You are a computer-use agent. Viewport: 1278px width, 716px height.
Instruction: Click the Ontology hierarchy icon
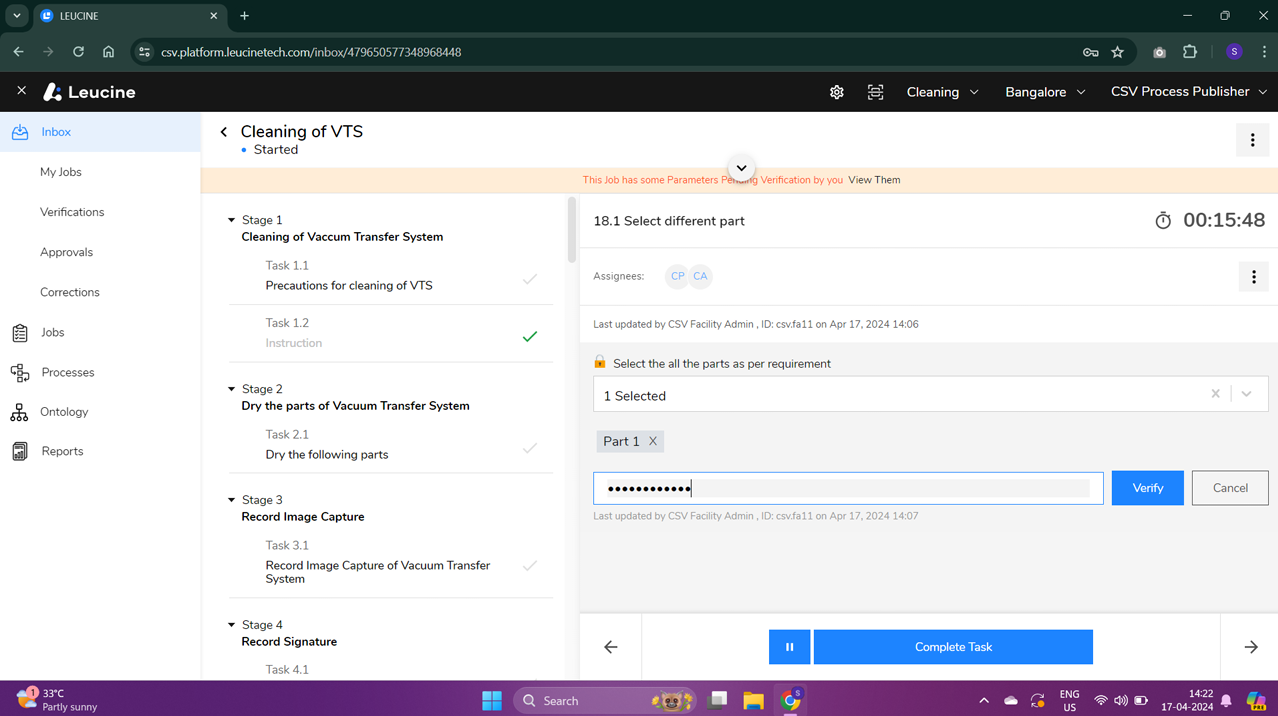[x=20, y=412]
